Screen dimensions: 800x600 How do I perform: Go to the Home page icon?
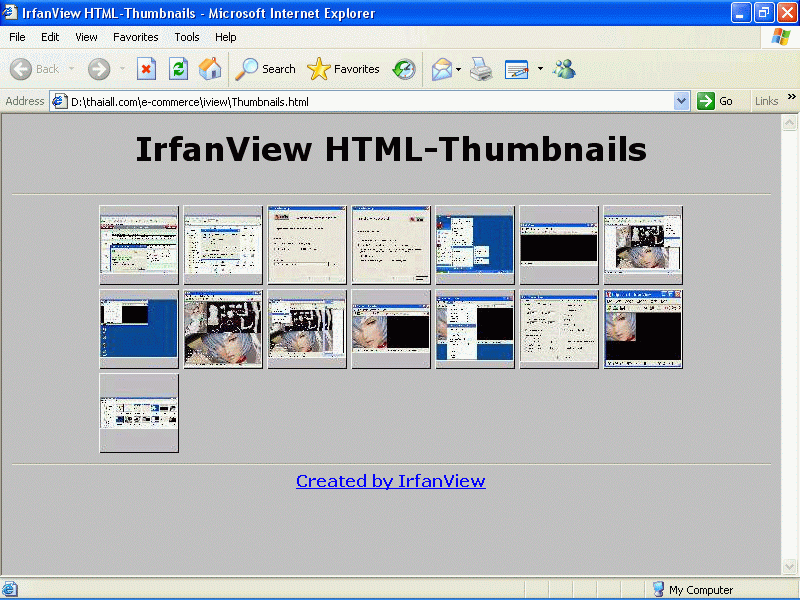click(x=210, y=69)
